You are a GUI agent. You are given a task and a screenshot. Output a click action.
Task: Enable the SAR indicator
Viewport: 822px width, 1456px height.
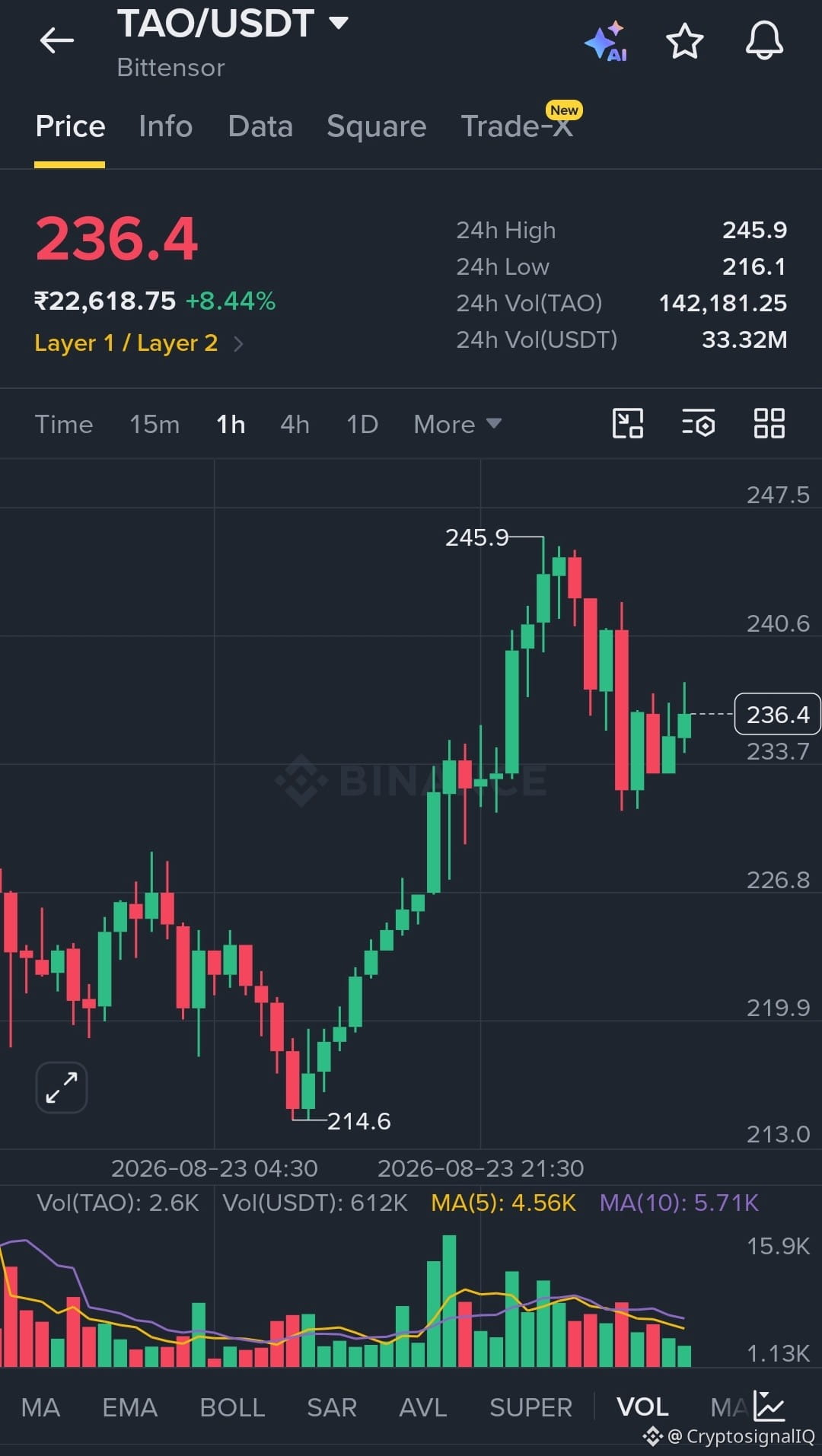pos(332,1407)
